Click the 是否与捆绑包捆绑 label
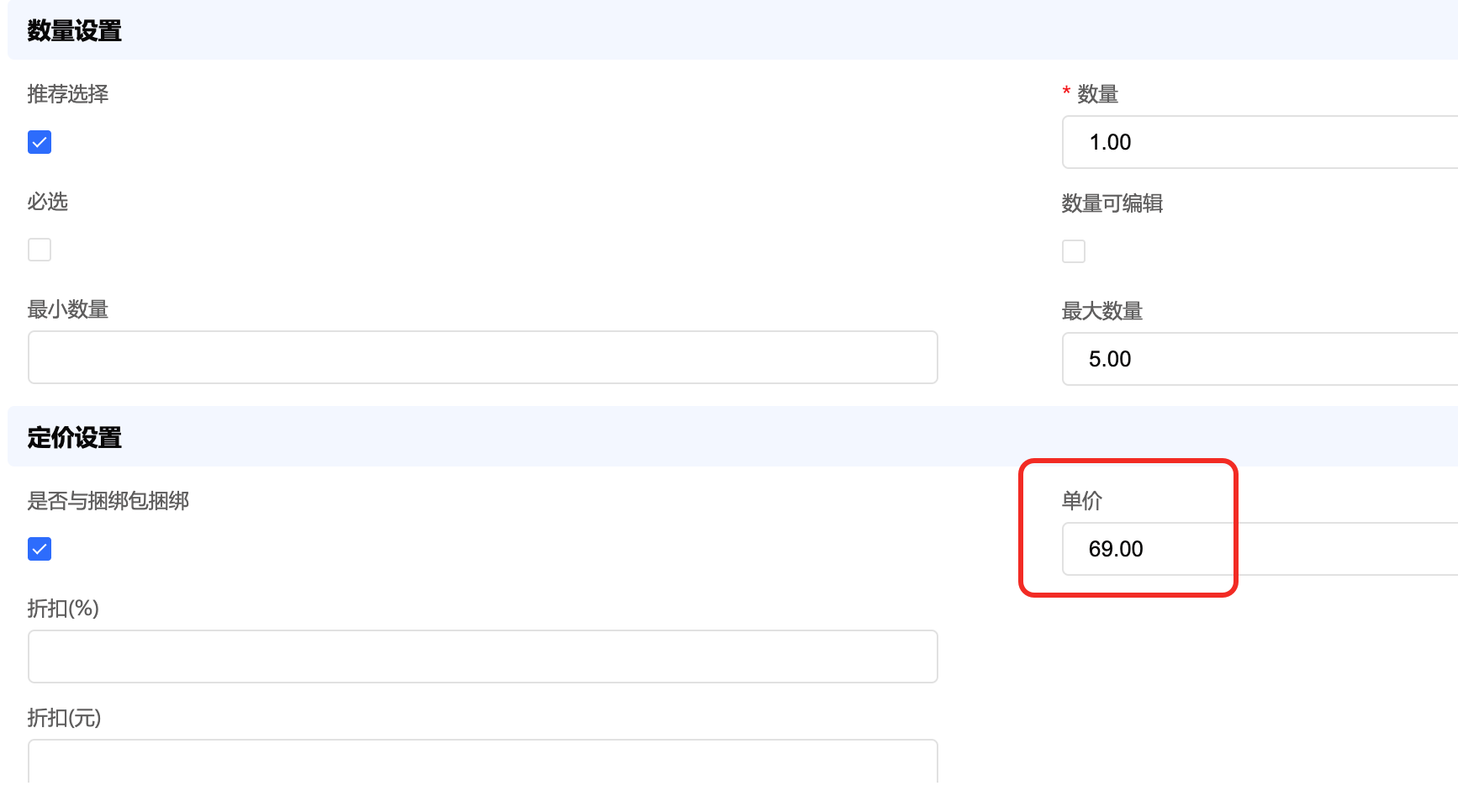The image size is (1458, 812). (x=108, y=501)
